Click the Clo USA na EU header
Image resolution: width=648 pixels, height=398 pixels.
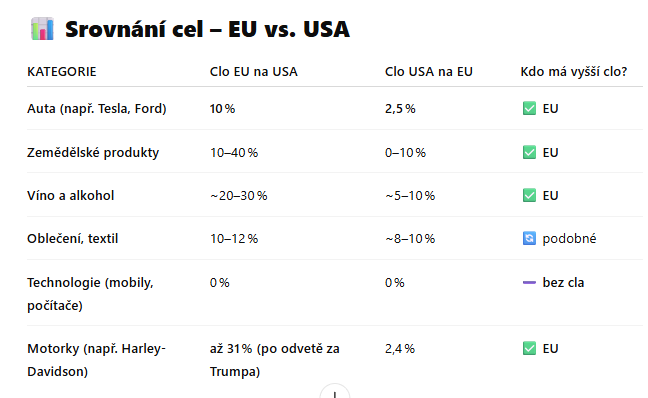tap(429, 71)
